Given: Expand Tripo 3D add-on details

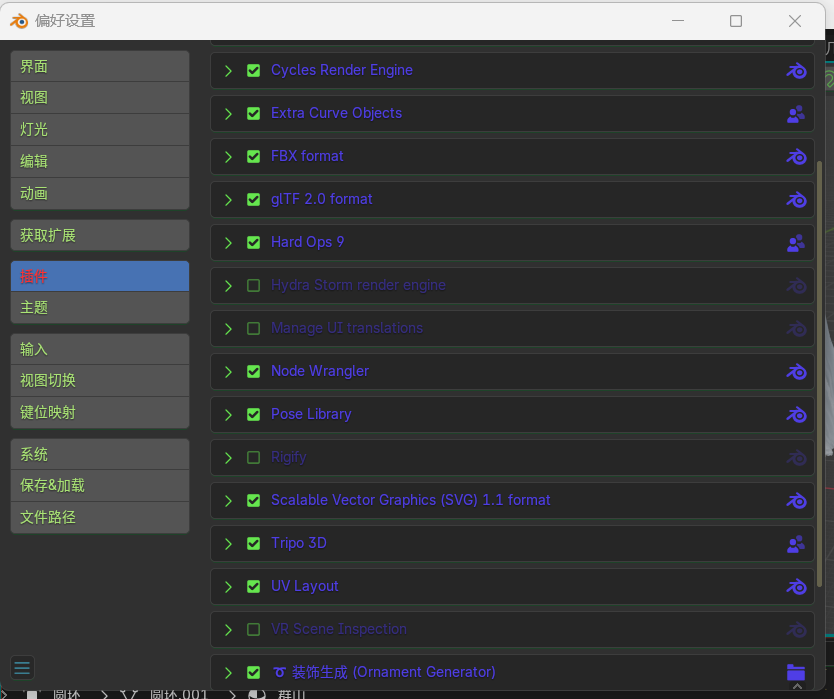Looking at the screenshot, I should [x=228, y=544].
